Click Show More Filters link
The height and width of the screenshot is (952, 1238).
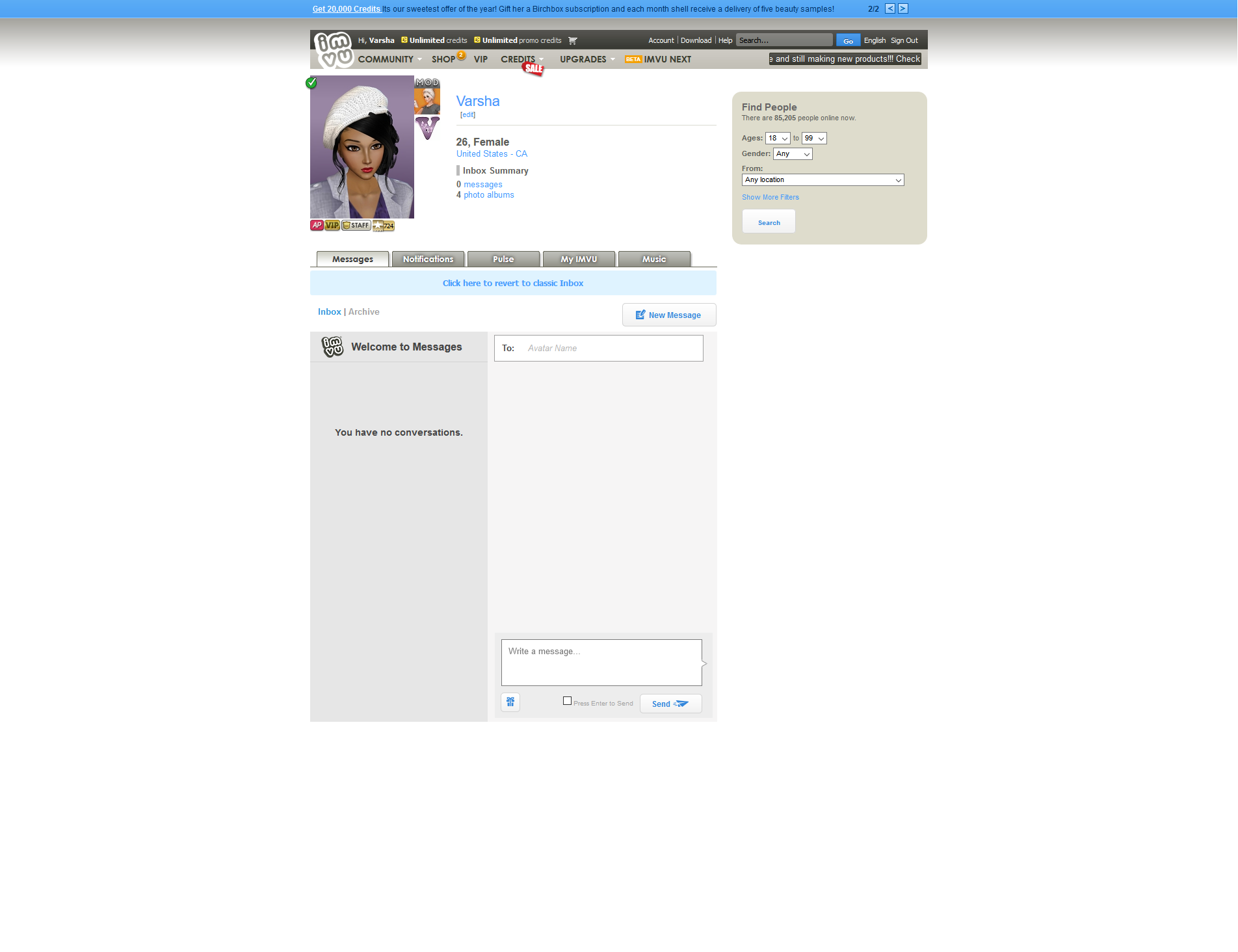pyautogui.click(x=770, y=197)
